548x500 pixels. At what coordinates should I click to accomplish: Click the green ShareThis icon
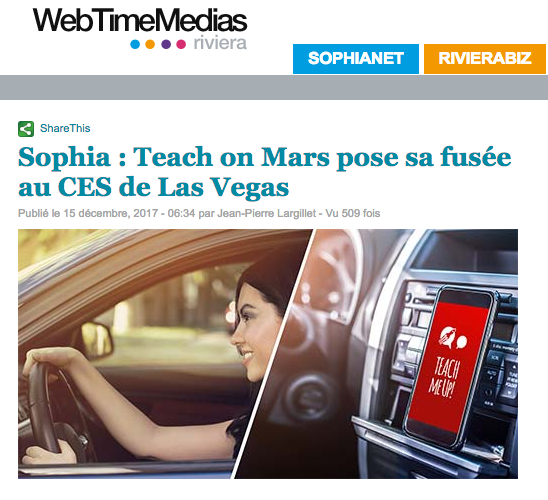click(x=26, y=129)
